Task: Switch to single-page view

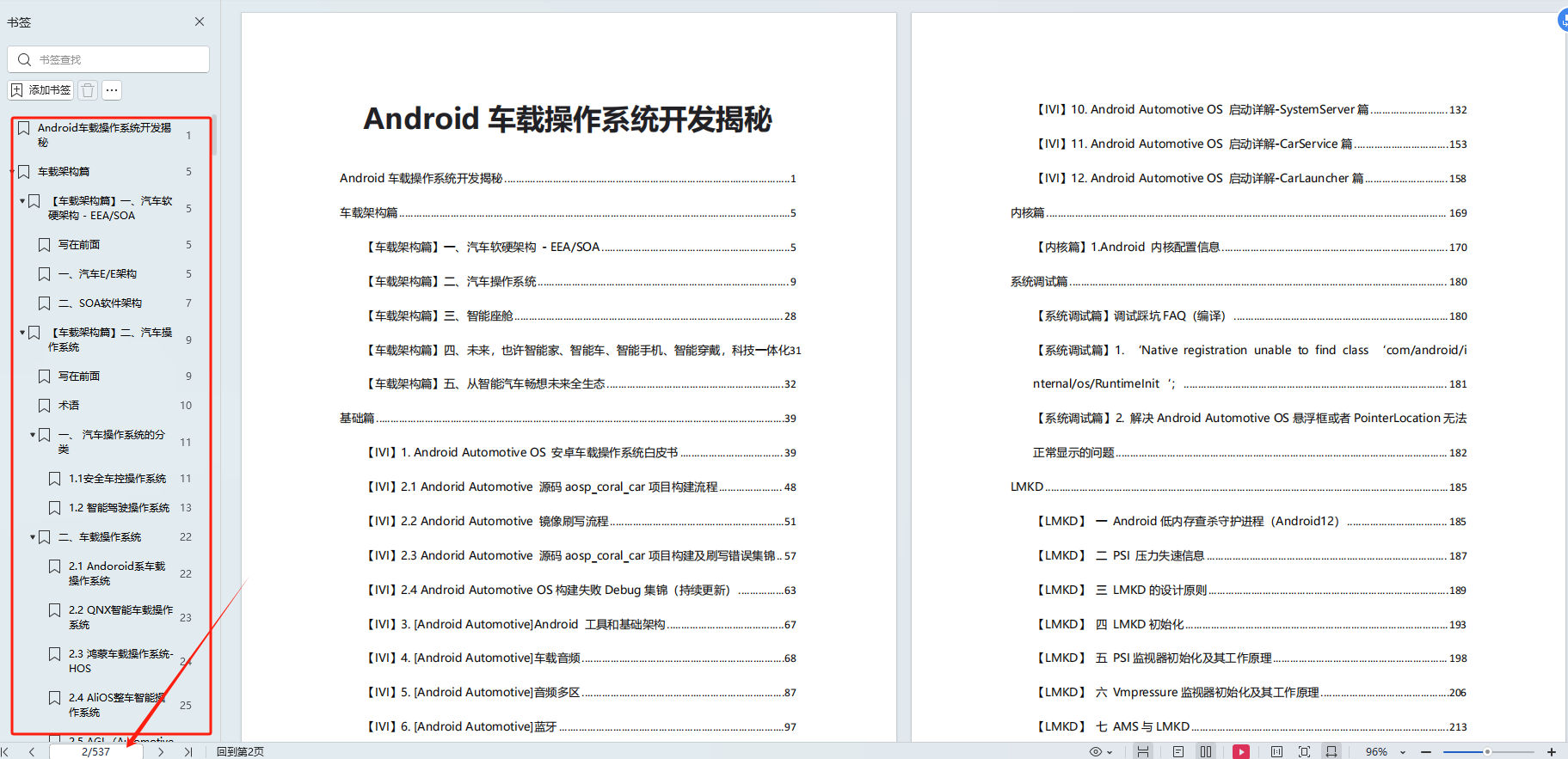Action: point(1178,751)
